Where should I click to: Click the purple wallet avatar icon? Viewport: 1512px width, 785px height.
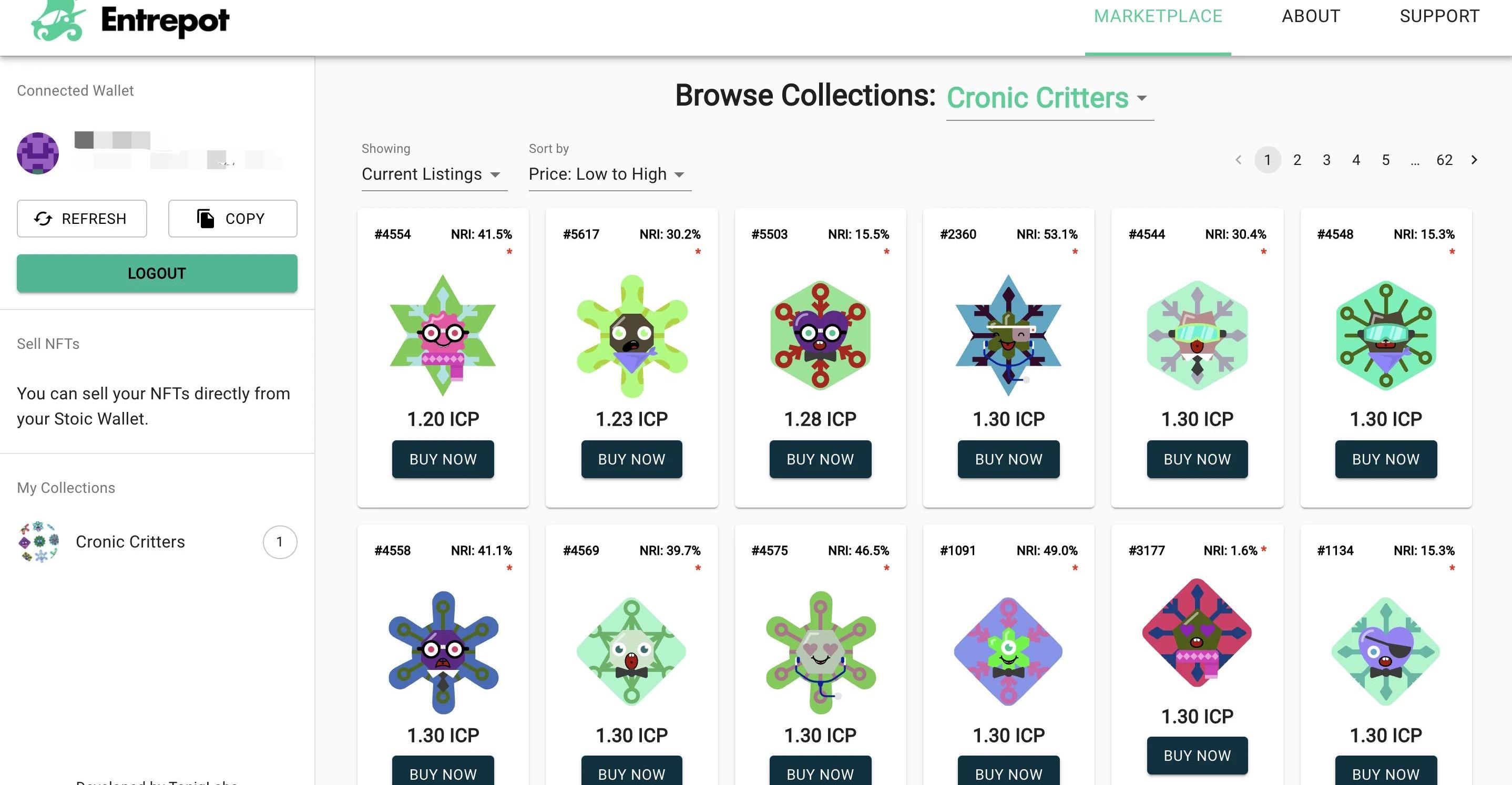click(37, 153)
